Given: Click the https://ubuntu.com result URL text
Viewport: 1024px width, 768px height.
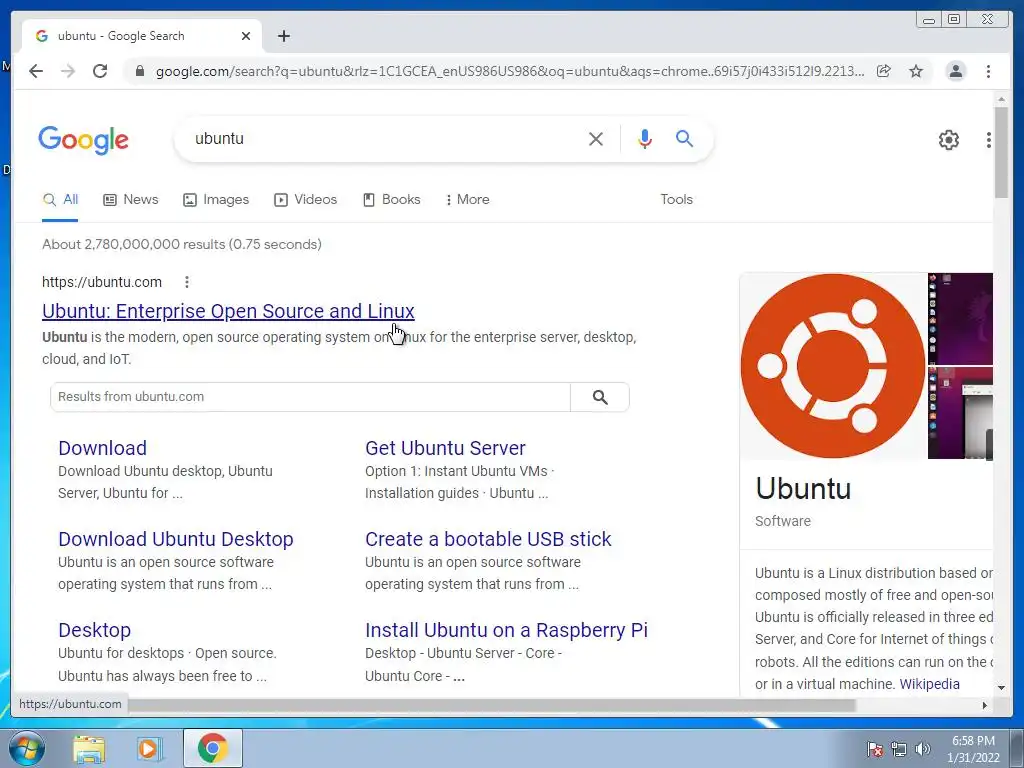Looking at the screenshot, I should [102, 282].
